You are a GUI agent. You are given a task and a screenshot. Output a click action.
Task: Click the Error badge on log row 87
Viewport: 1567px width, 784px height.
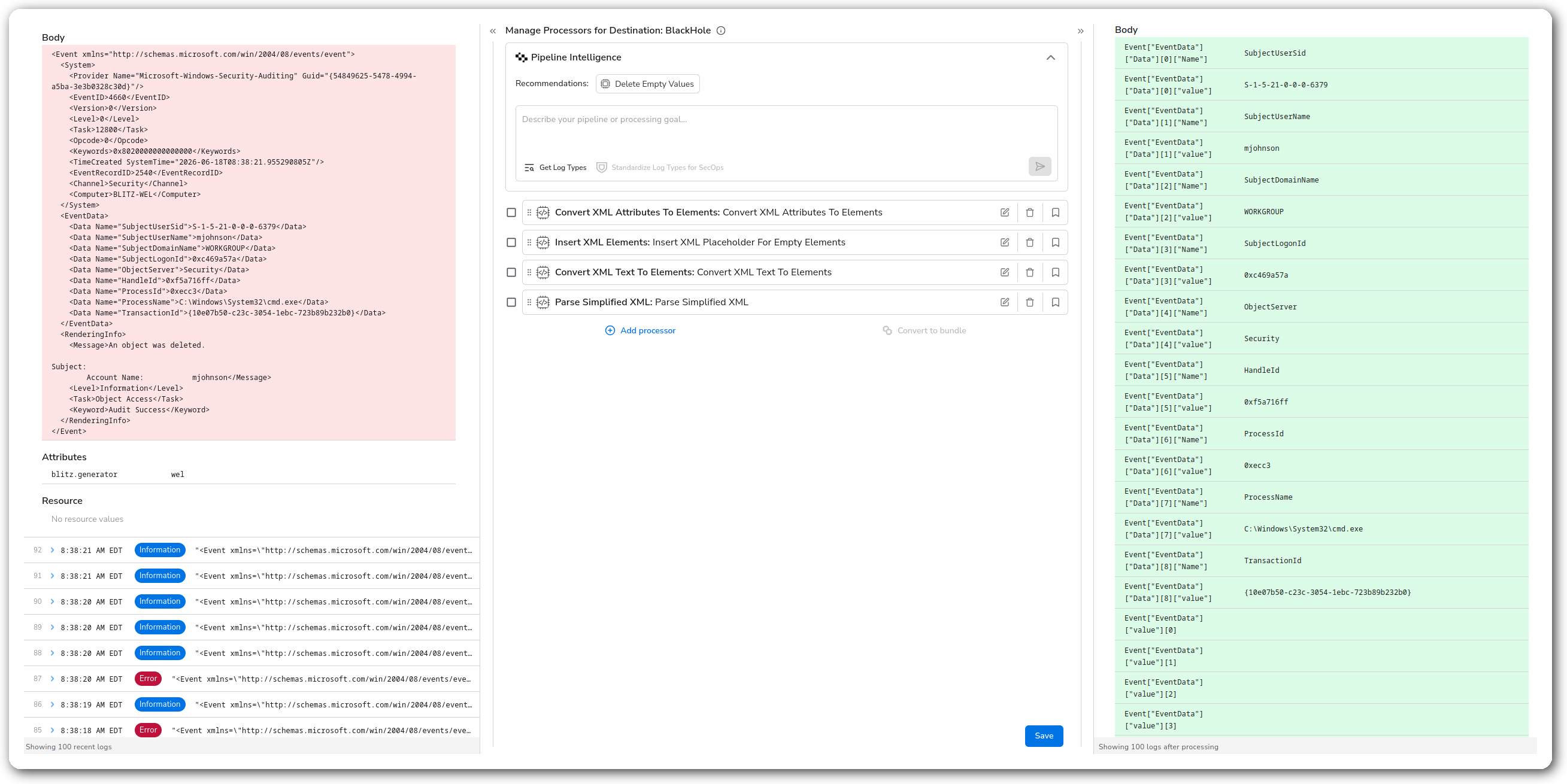(148, 678)
